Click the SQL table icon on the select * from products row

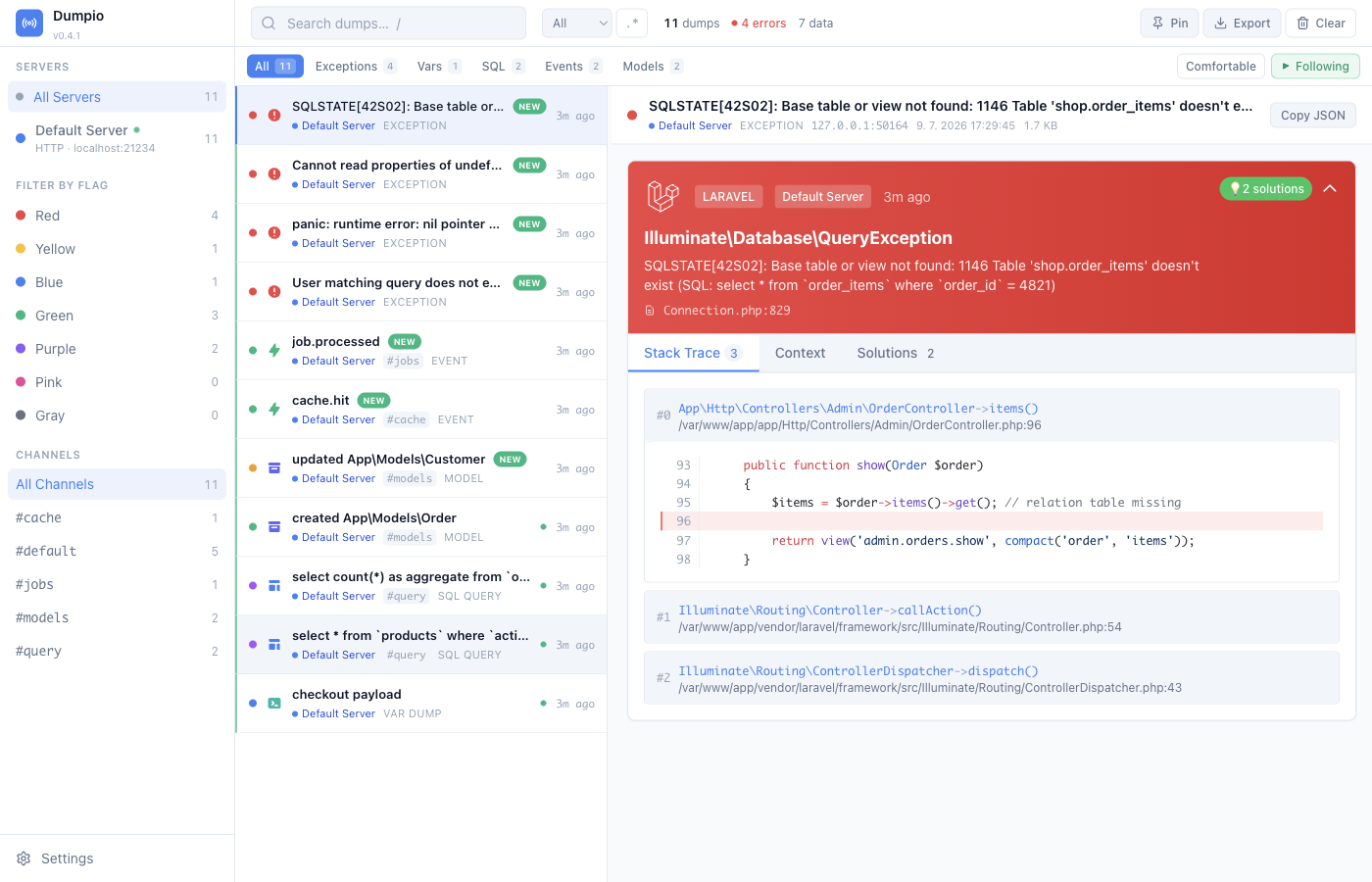coord(274,645)
